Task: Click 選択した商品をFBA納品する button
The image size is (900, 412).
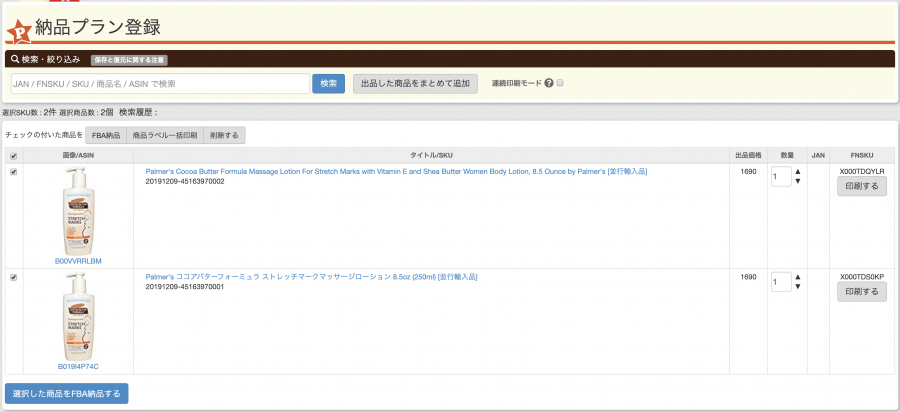Action: (67, 394)
